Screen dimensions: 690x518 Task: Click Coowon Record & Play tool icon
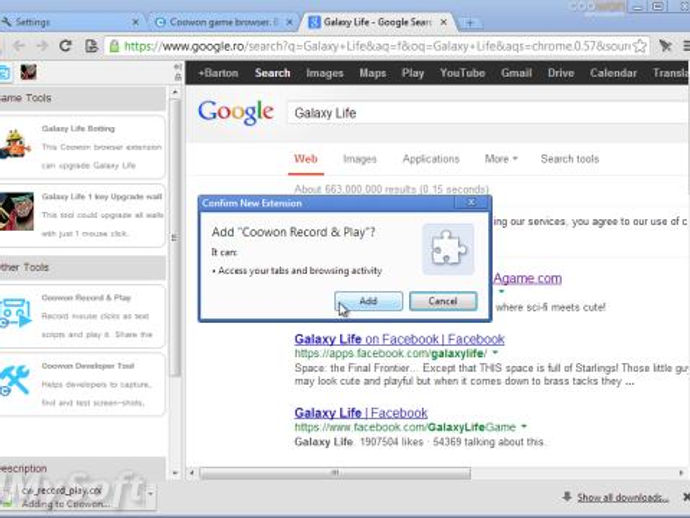[x=16, y=313]
